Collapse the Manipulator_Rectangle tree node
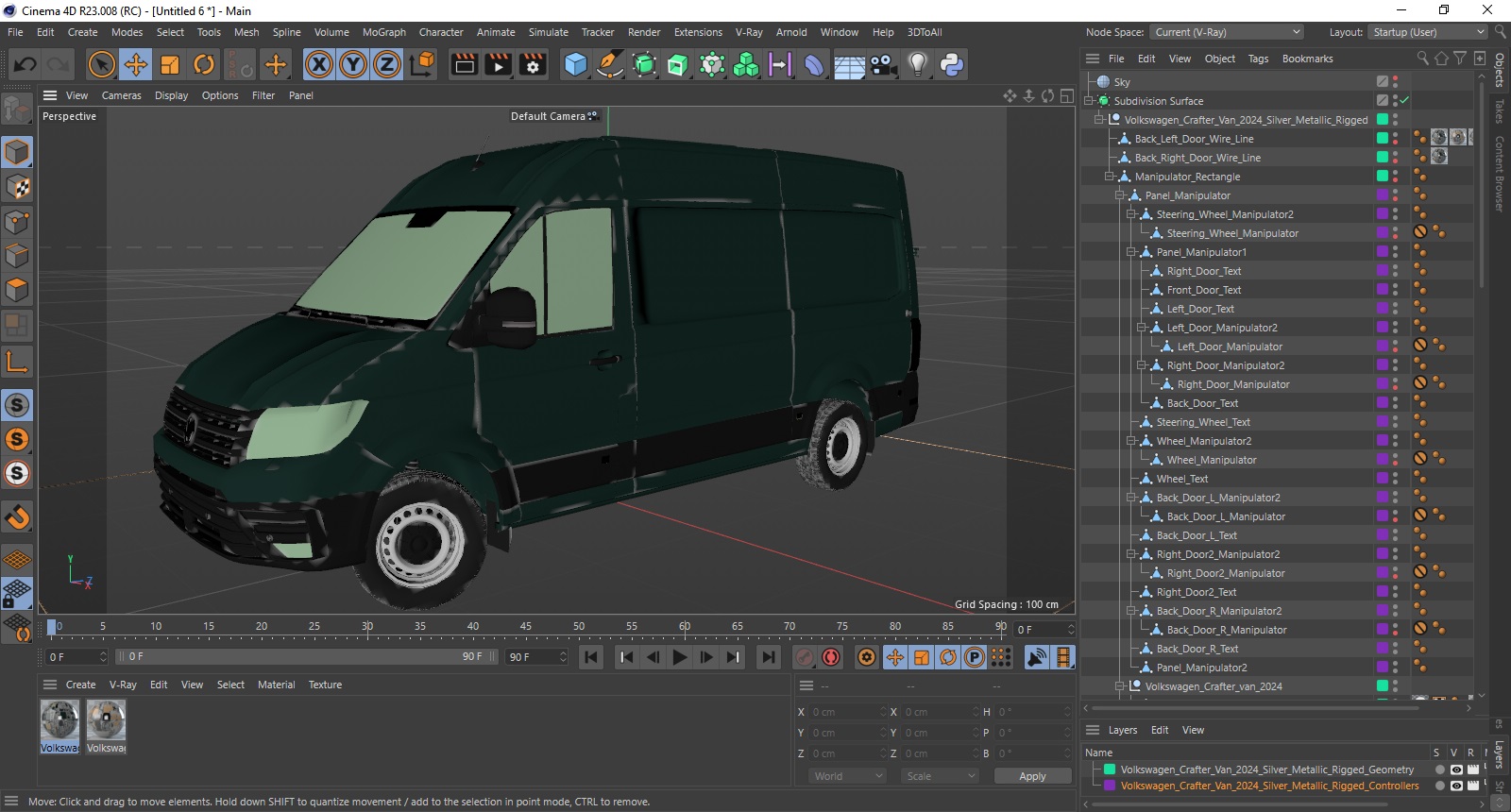 click(x=1110, y=177)
